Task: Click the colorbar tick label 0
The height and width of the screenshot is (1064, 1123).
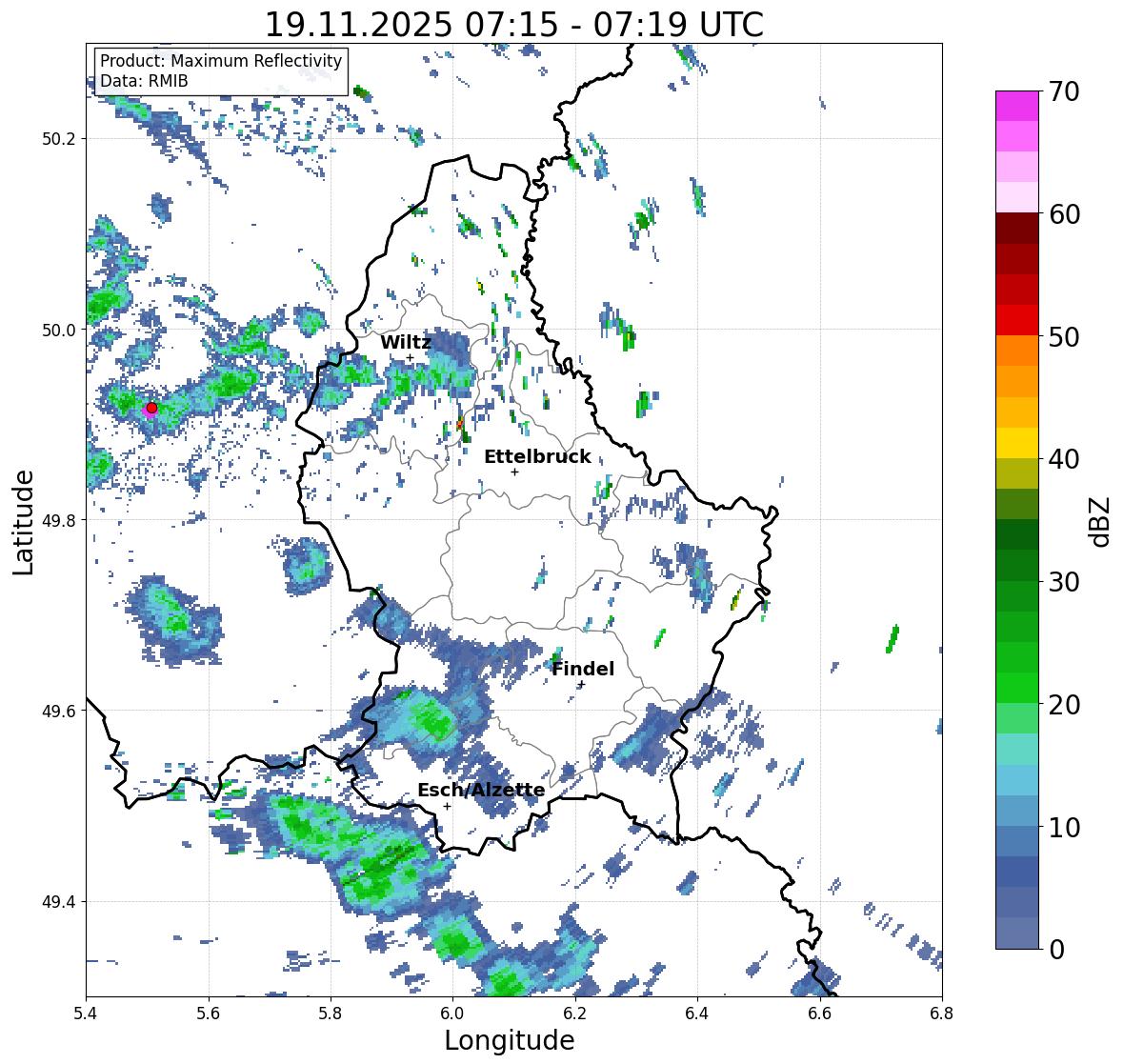Action: click(1057, 950)
